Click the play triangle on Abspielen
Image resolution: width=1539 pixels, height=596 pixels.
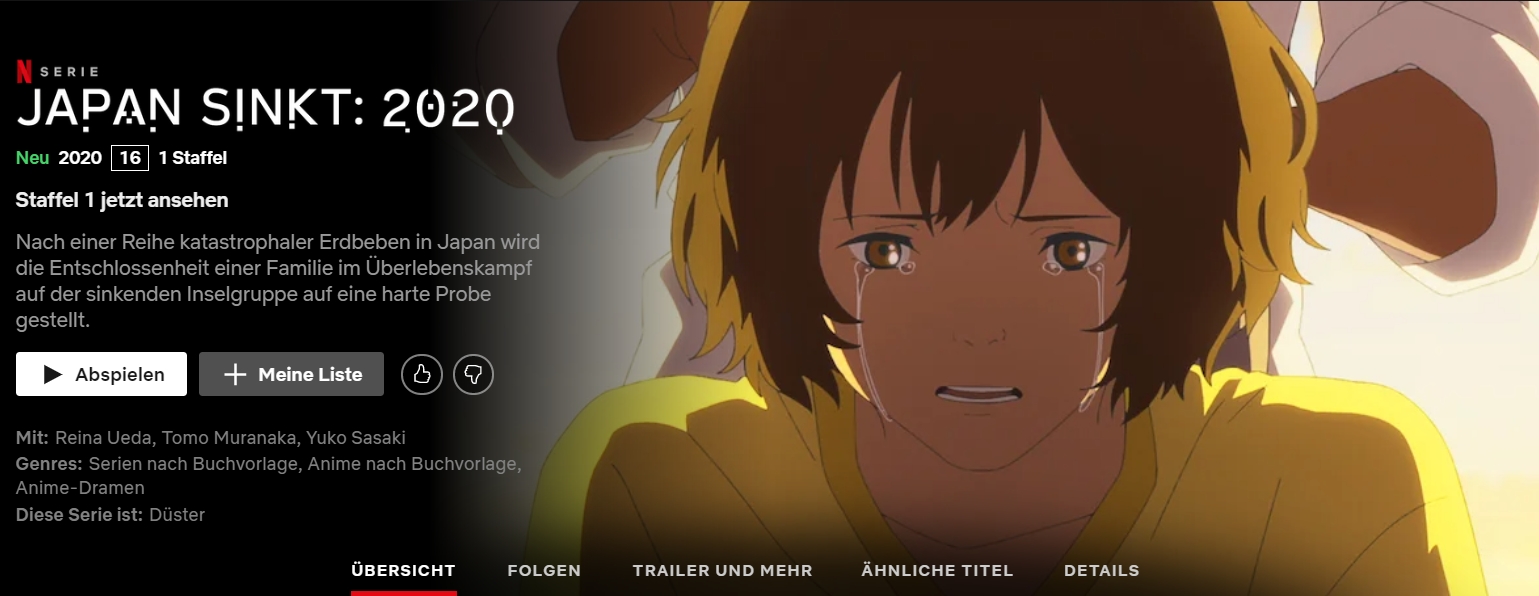pyautogui.click(x=53, y=375)
